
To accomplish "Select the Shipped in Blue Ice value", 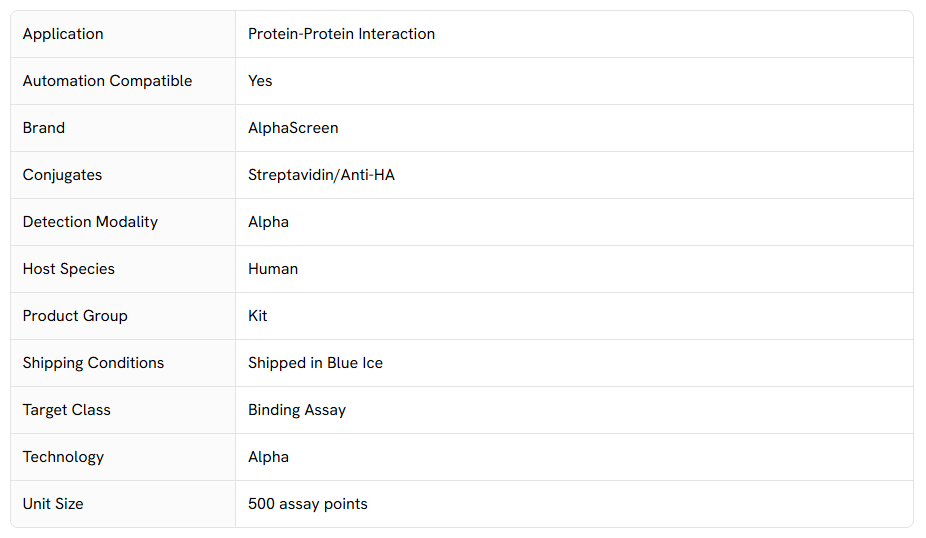I will 315,363.
